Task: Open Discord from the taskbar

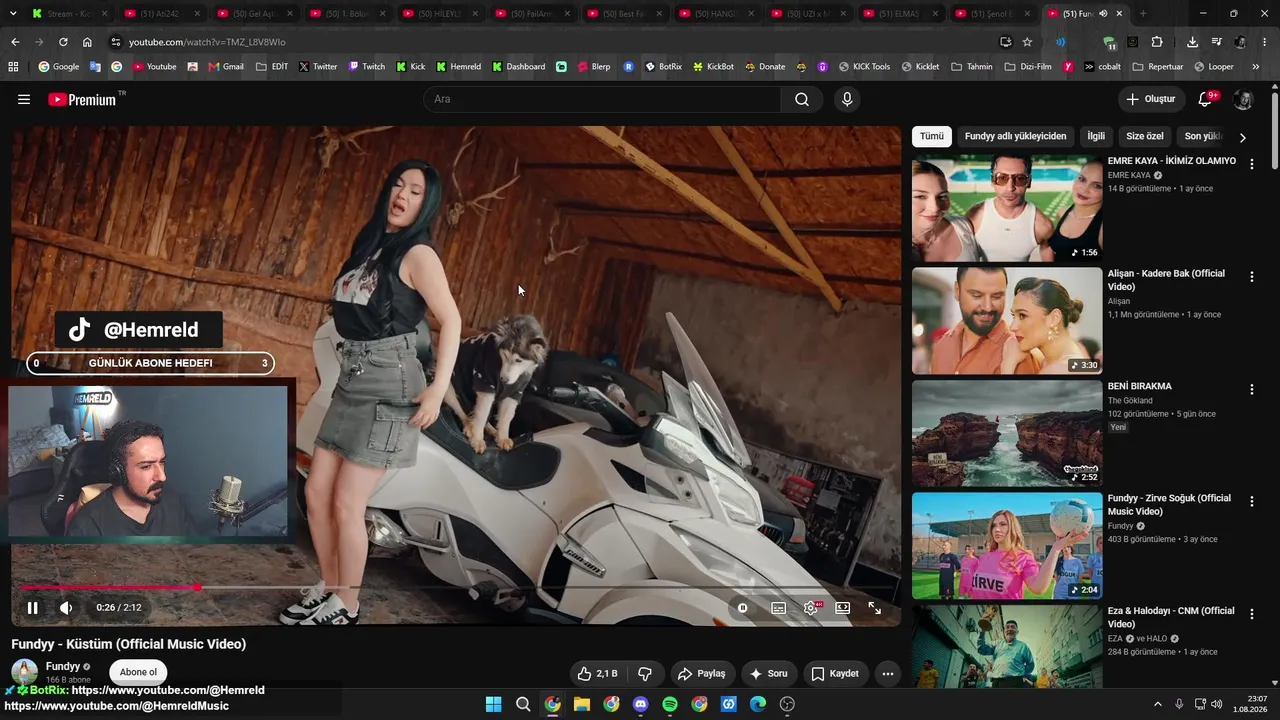Action: point(640,704)
